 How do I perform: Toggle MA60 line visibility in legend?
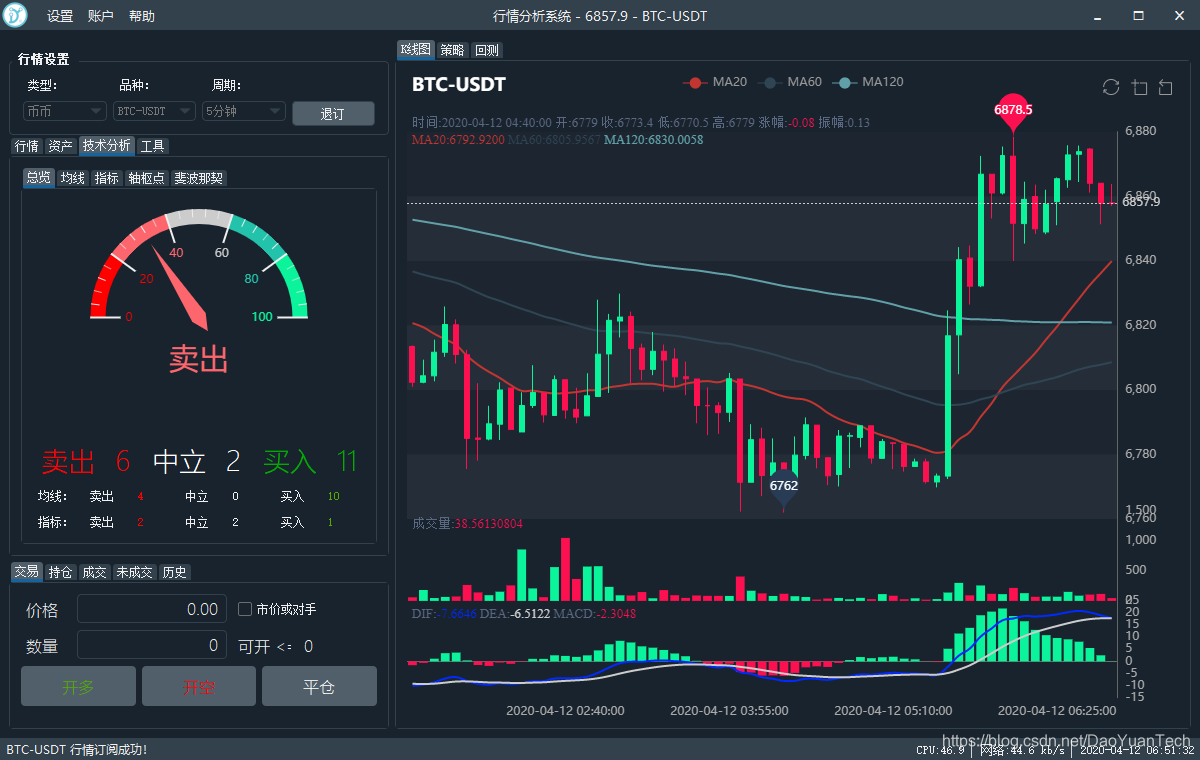tap(791, 82)
